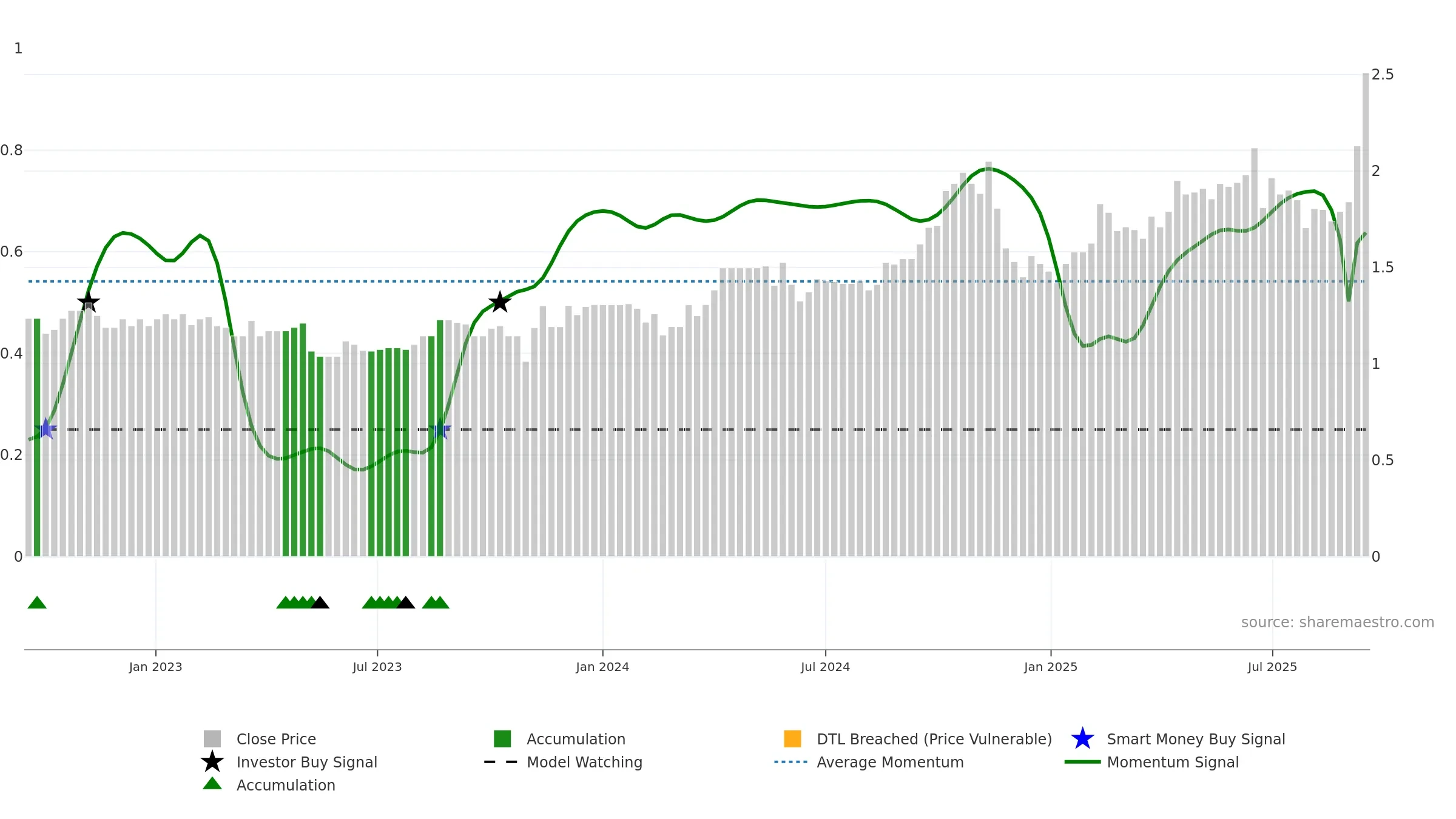Toggle the Close Price legend label
The width and height of the screenshot is (1456, 819).
click(x=276, y=739)
